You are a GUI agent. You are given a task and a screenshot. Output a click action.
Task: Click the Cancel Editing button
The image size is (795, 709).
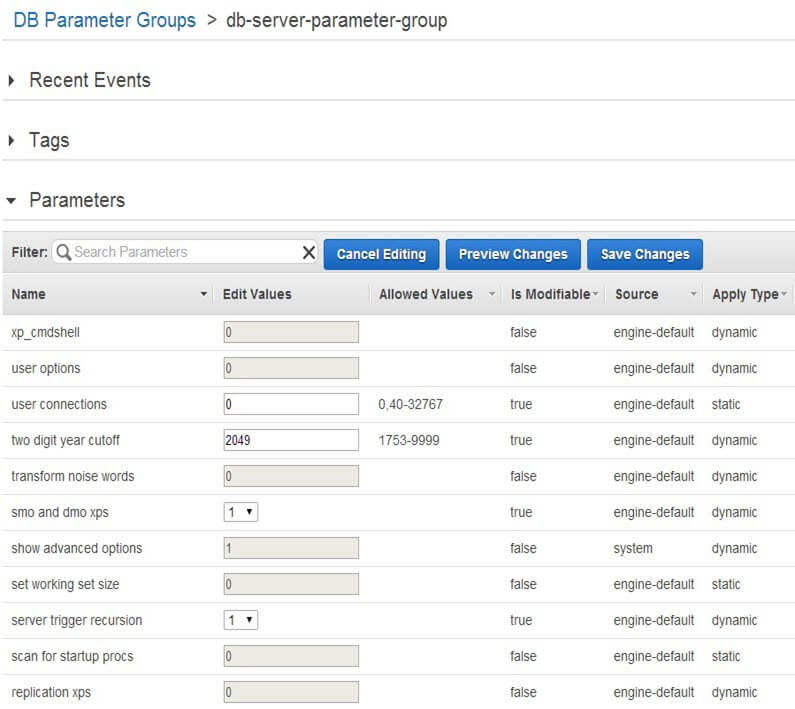click(381, 254)
